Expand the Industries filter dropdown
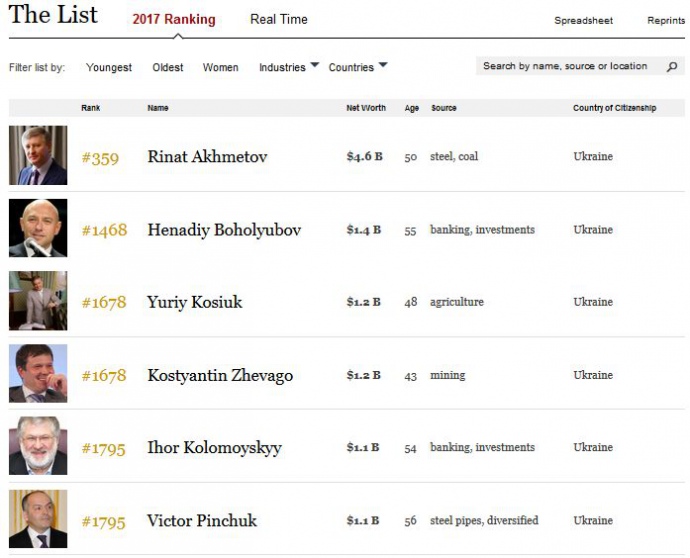This screenshot has height=558, width=690. tap(289, 67)
